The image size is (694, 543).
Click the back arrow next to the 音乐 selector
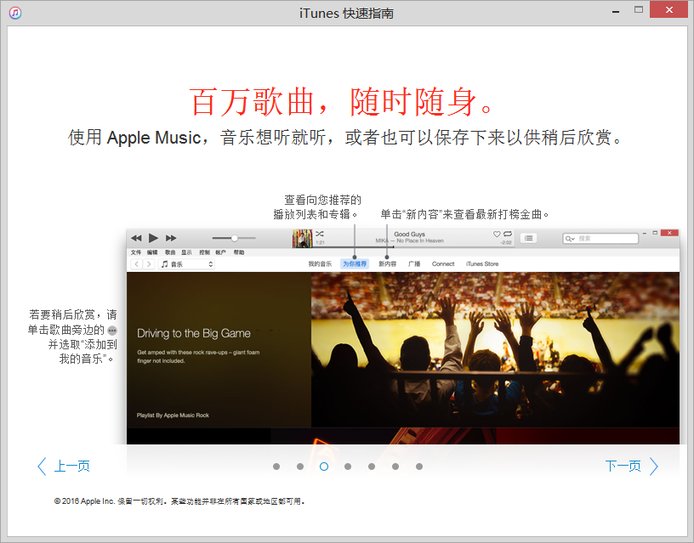pyautogui.click(x=137, y=264)
